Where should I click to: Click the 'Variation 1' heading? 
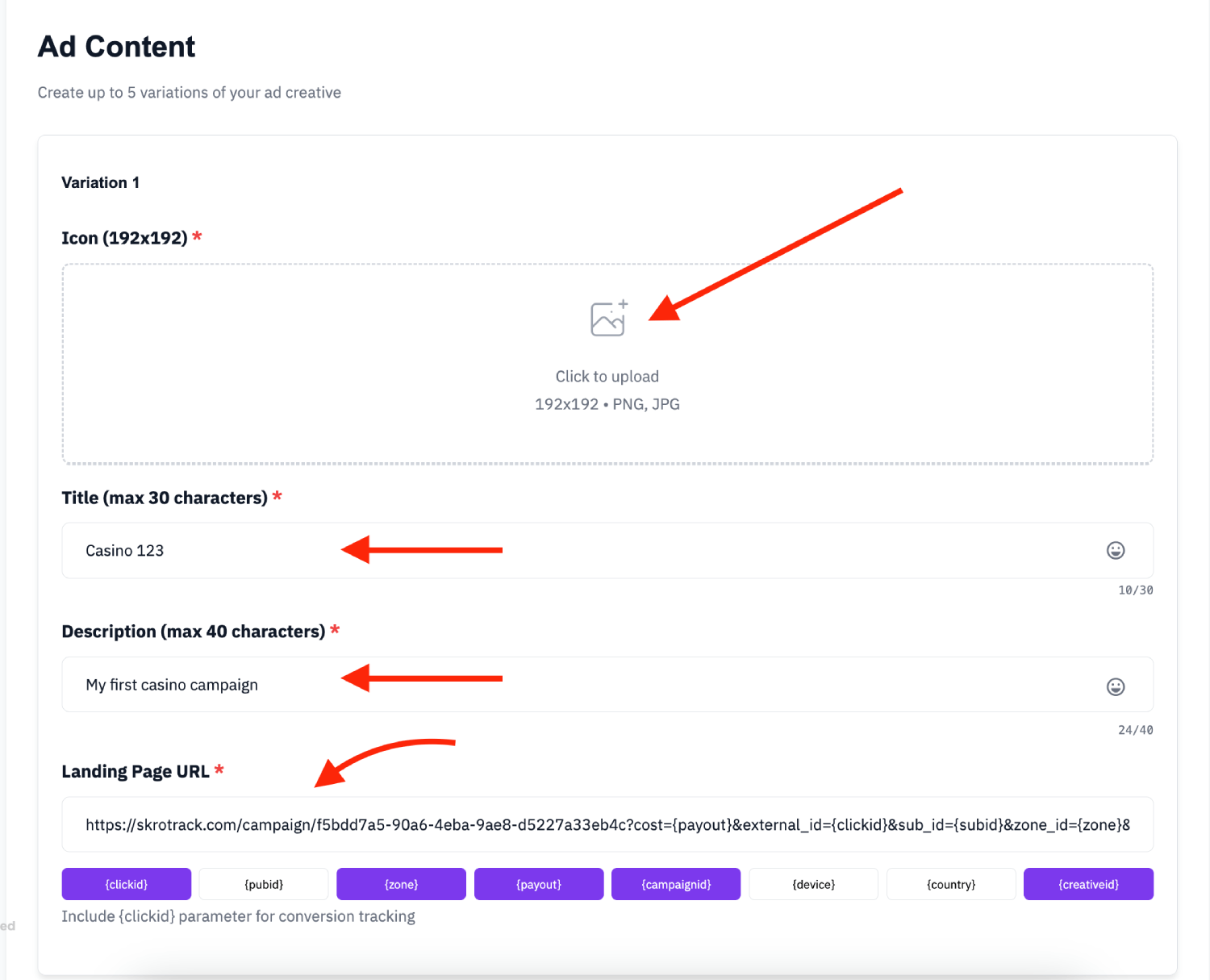pos(101,182)
